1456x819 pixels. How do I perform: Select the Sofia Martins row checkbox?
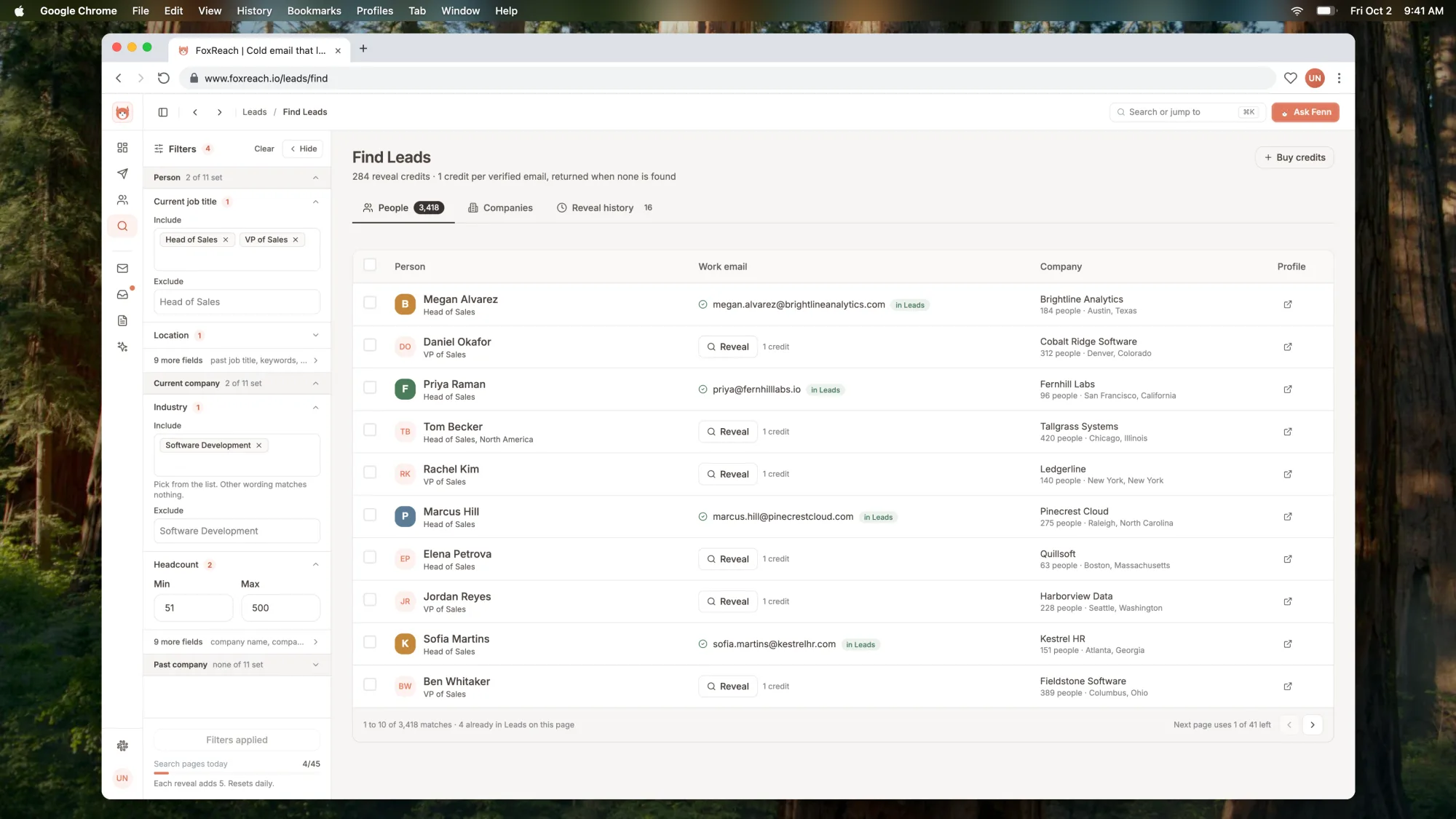(370, 642)
